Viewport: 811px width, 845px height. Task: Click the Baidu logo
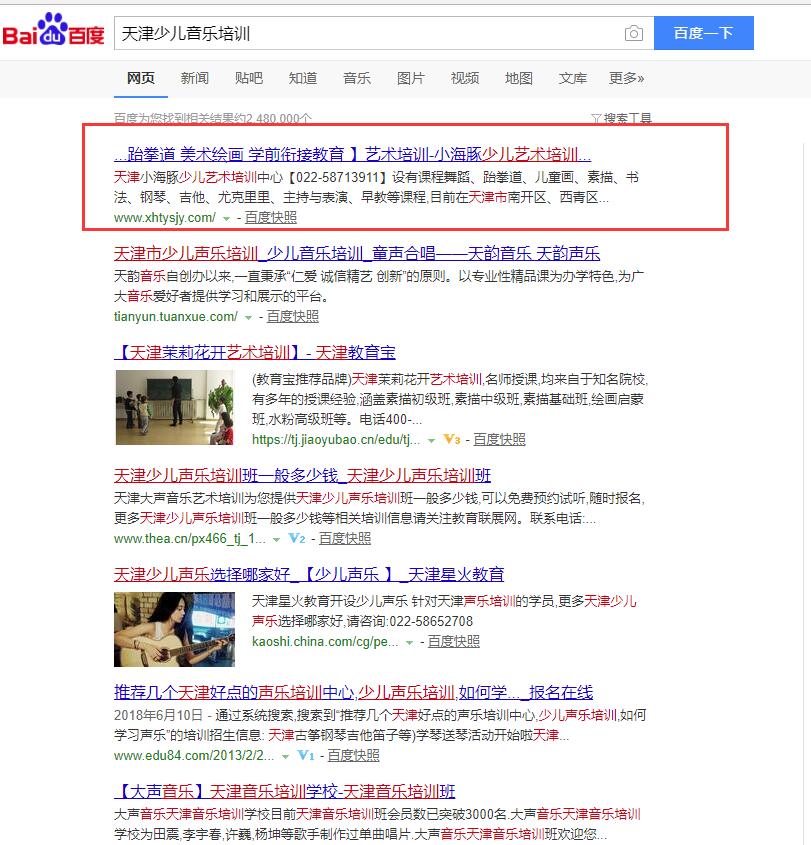[x=53, y=29]
